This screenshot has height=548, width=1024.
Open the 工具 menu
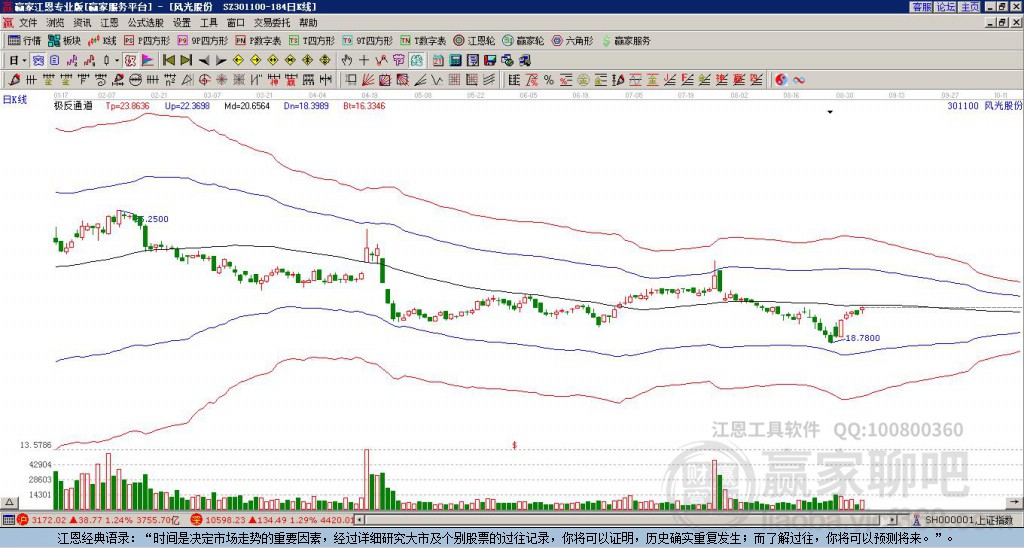pyautogui.click(x=209, y=23)
